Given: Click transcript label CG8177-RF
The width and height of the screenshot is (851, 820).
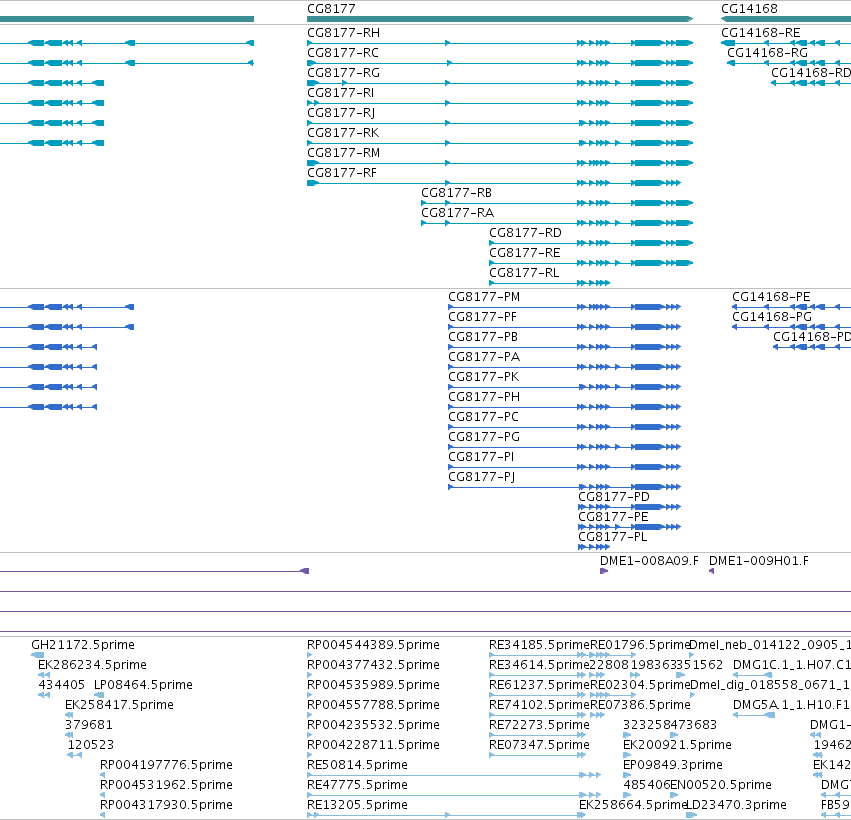Looking at the screenshot, I should click(x=342, y=173).
